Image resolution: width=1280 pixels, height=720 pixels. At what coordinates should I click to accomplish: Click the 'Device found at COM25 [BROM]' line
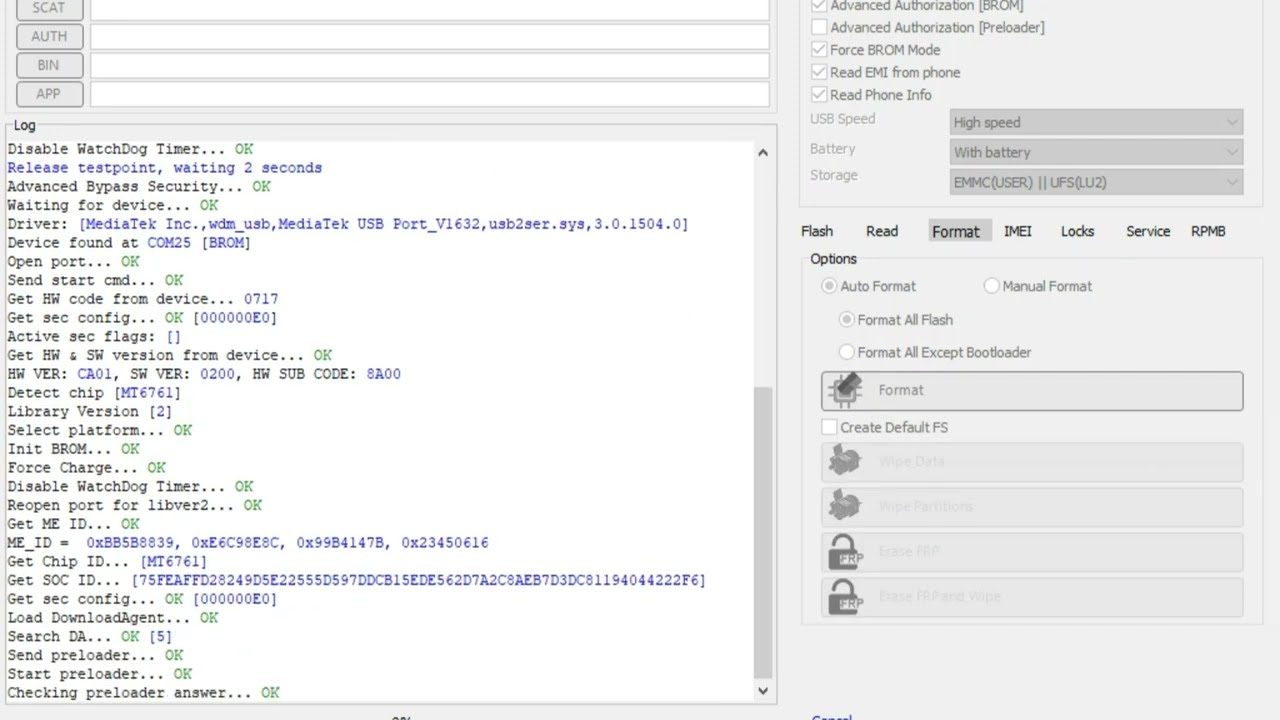point(129,243)
